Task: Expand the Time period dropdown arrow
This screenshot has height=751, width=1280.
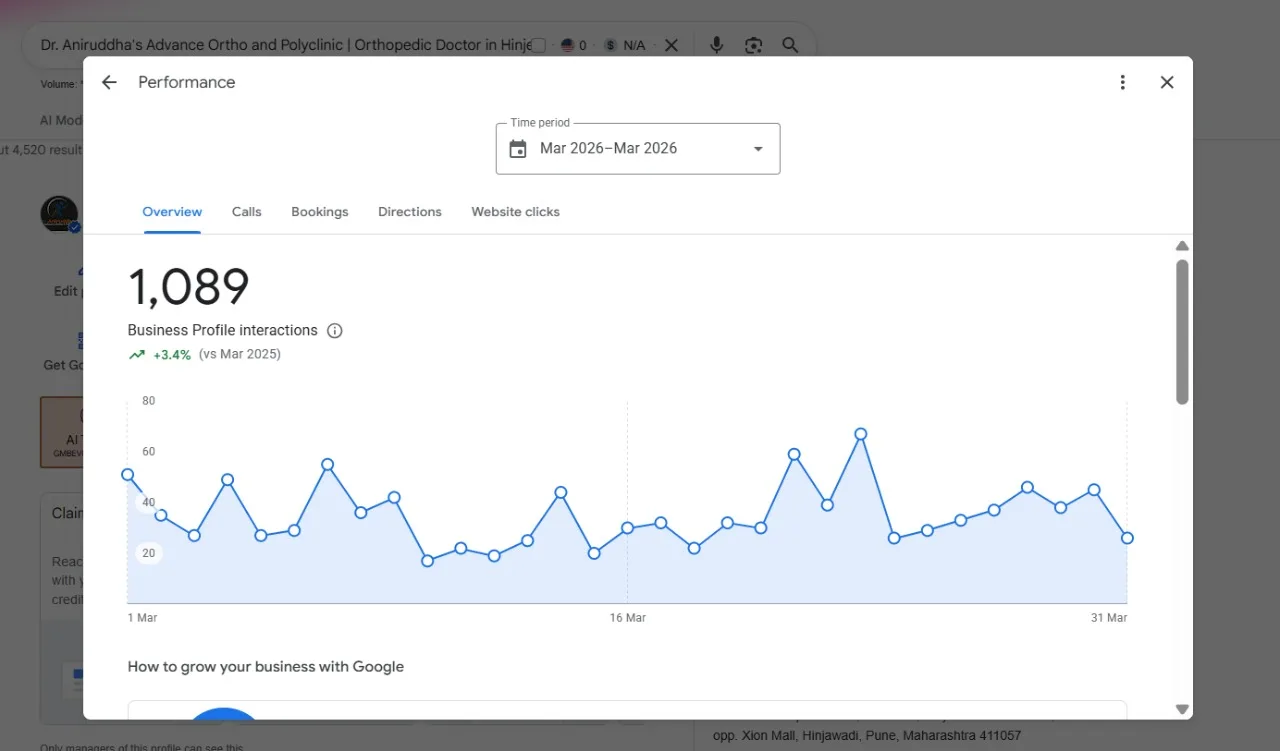Action: [758, 149]
